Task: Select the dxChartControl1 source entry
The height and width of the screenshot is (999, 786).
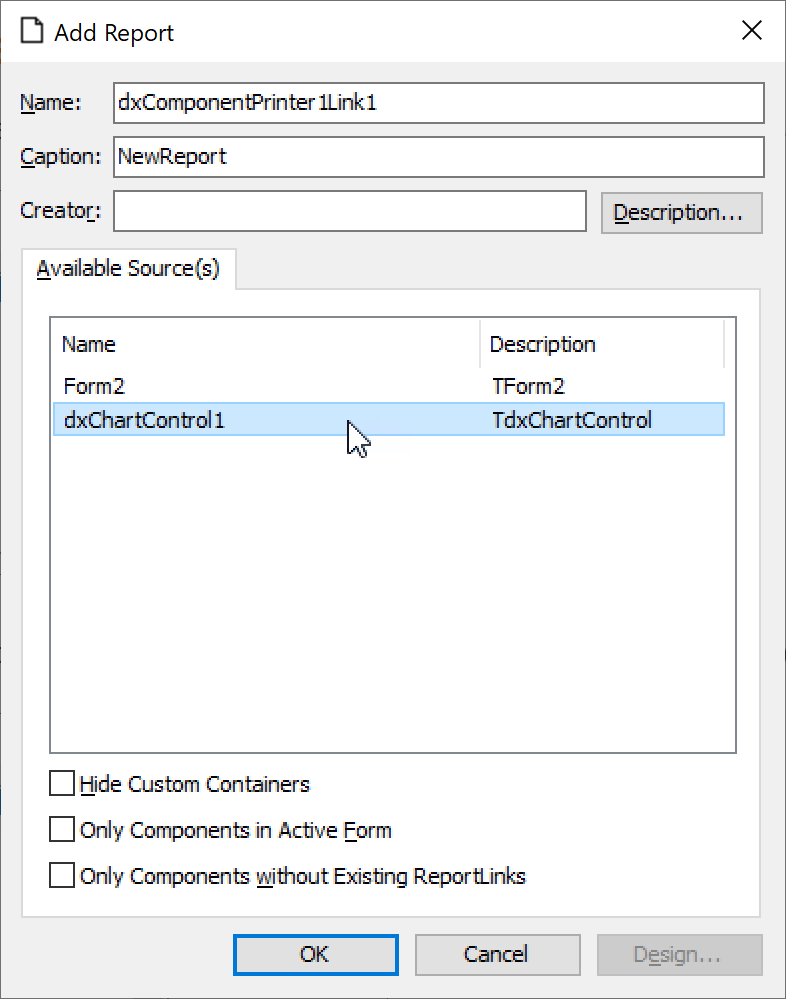Action: [145, 420]
